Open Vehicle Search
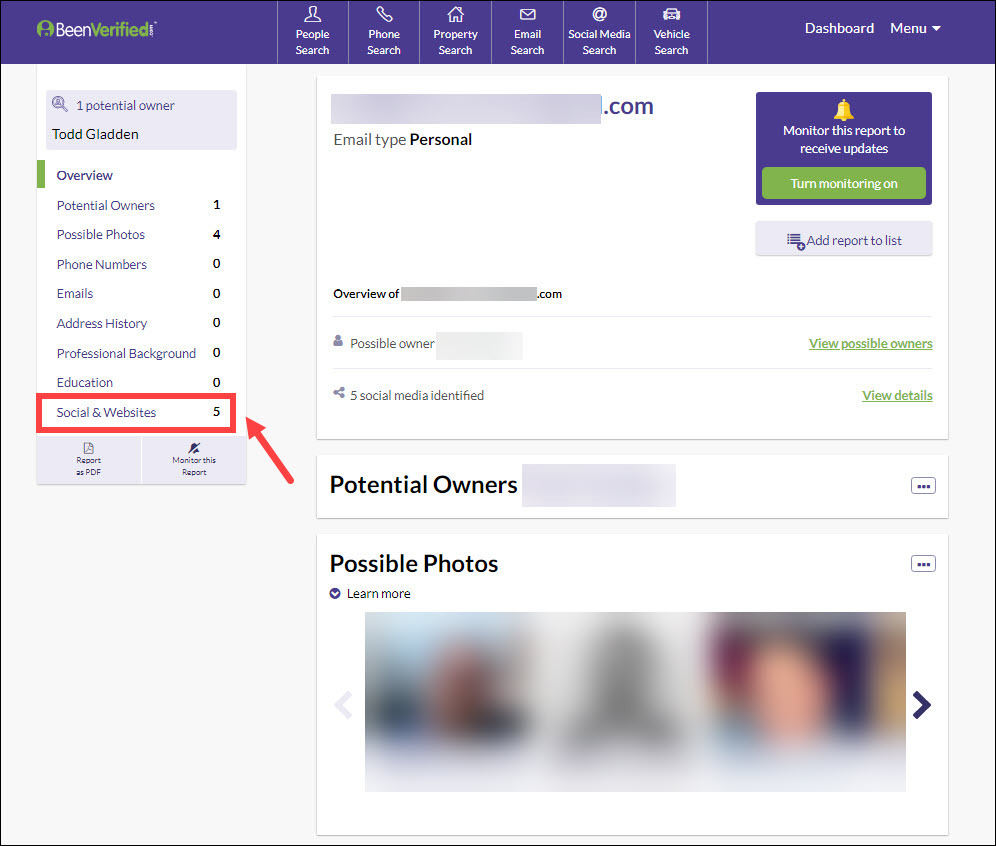This screenshot has width=996, height=846. pos(671,32)
